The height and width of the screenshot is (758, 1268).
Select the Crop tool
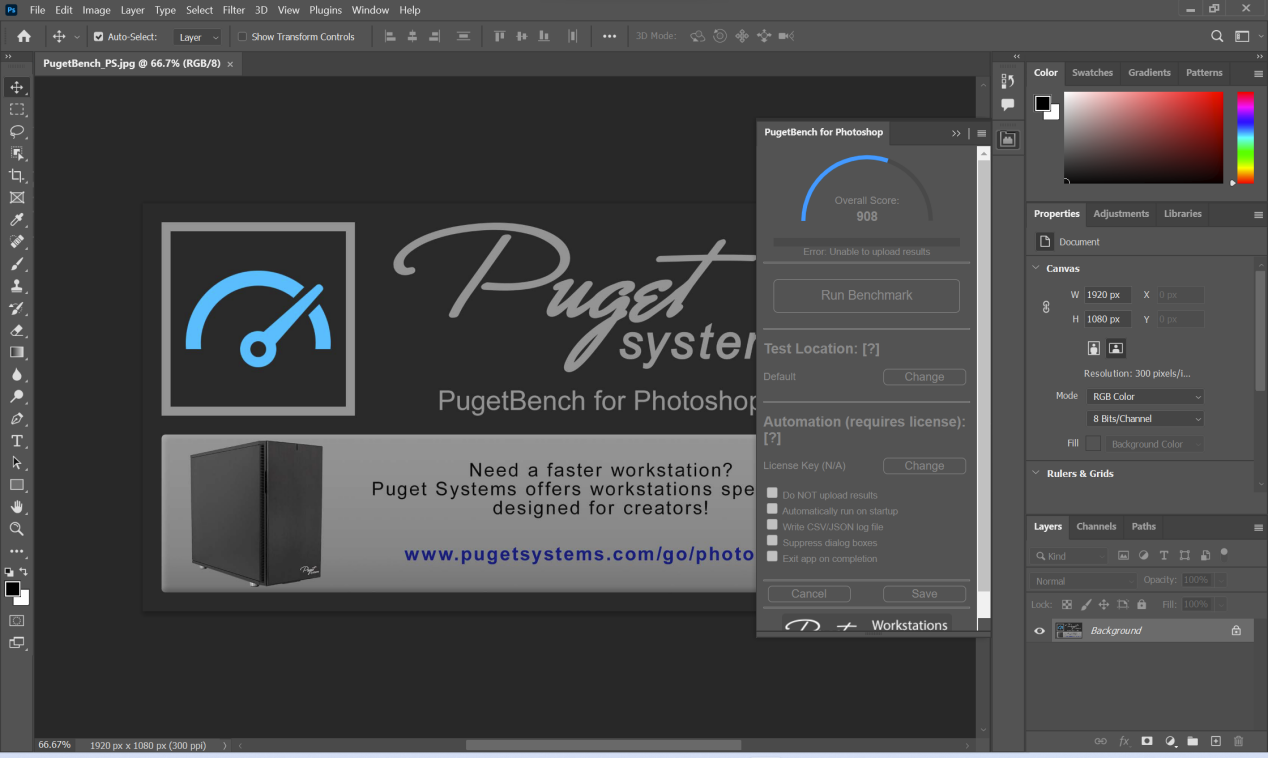[17, 176]
